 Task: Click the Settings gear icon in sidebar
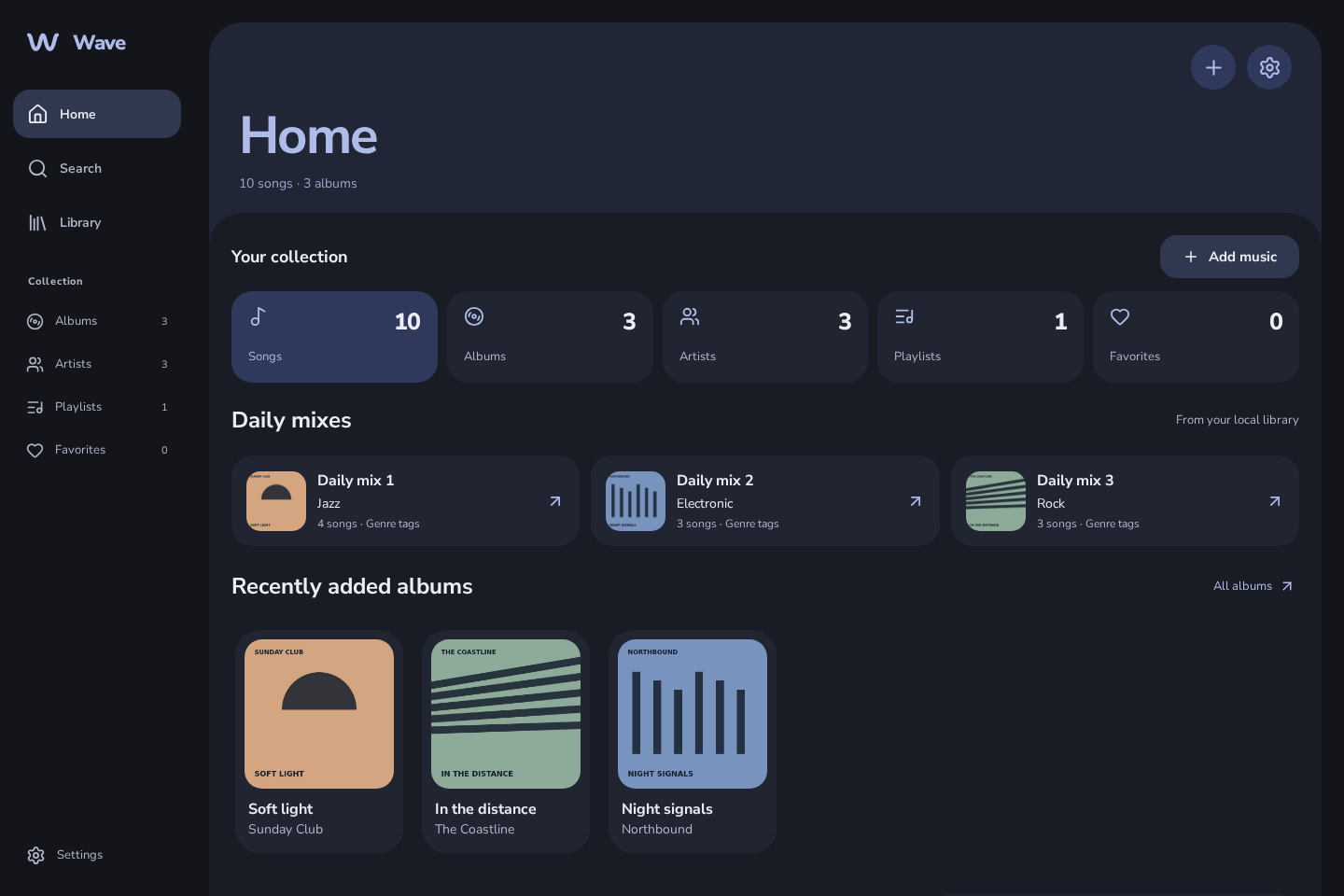click(x=36, y=855)
